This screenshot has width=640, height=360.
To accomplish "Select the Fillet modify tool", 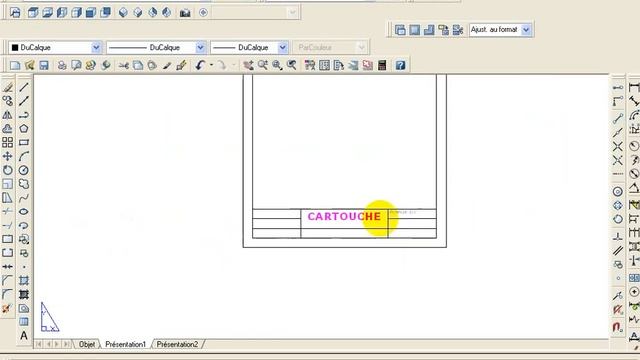I will click(x=7, y=295).
